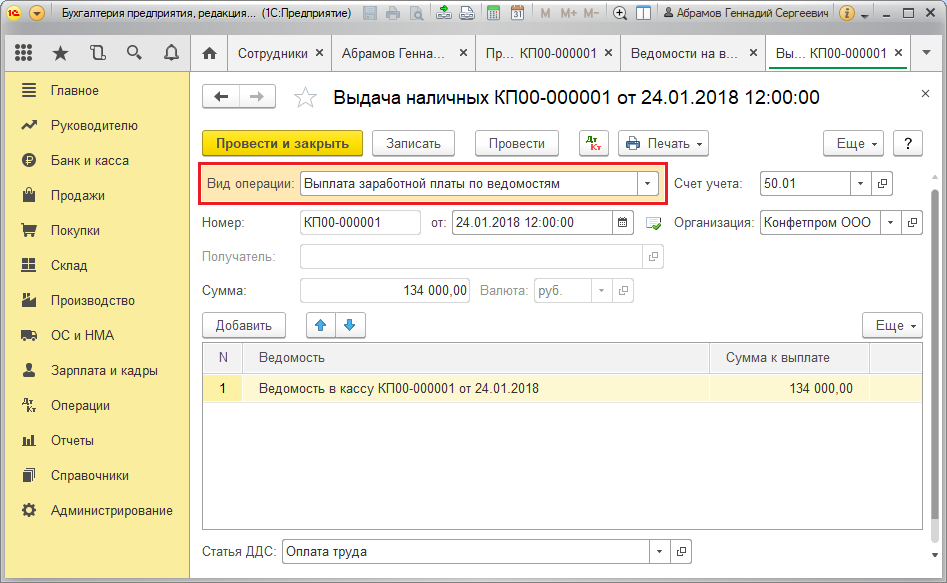Open the Зарплата и кадры section
This screenshot has width=947, height=583.
click(104, 371)
